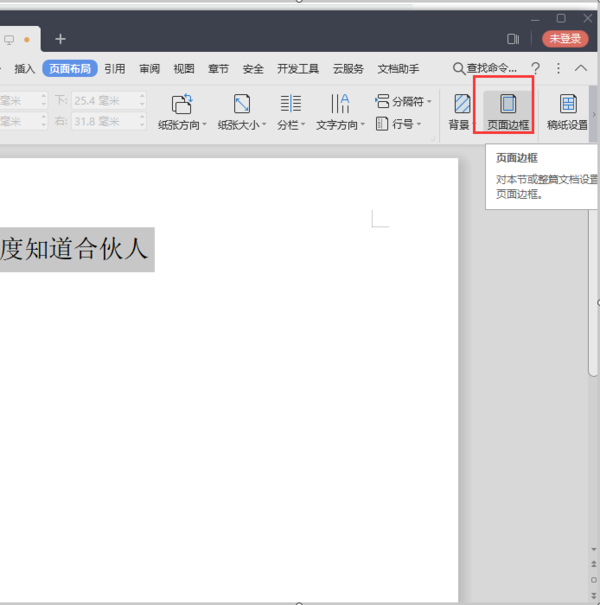Click the 纸张大小 paper size icon
The height and width of the screenshot is (605, 600).
click(x=242, y=104)
